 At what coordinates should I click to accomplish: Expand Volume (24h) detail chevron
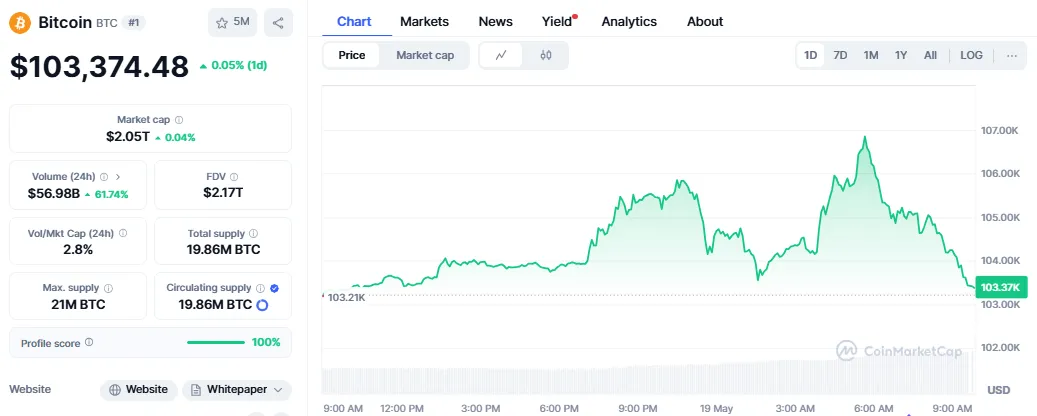pyautogui.click(x=118, y=177)
